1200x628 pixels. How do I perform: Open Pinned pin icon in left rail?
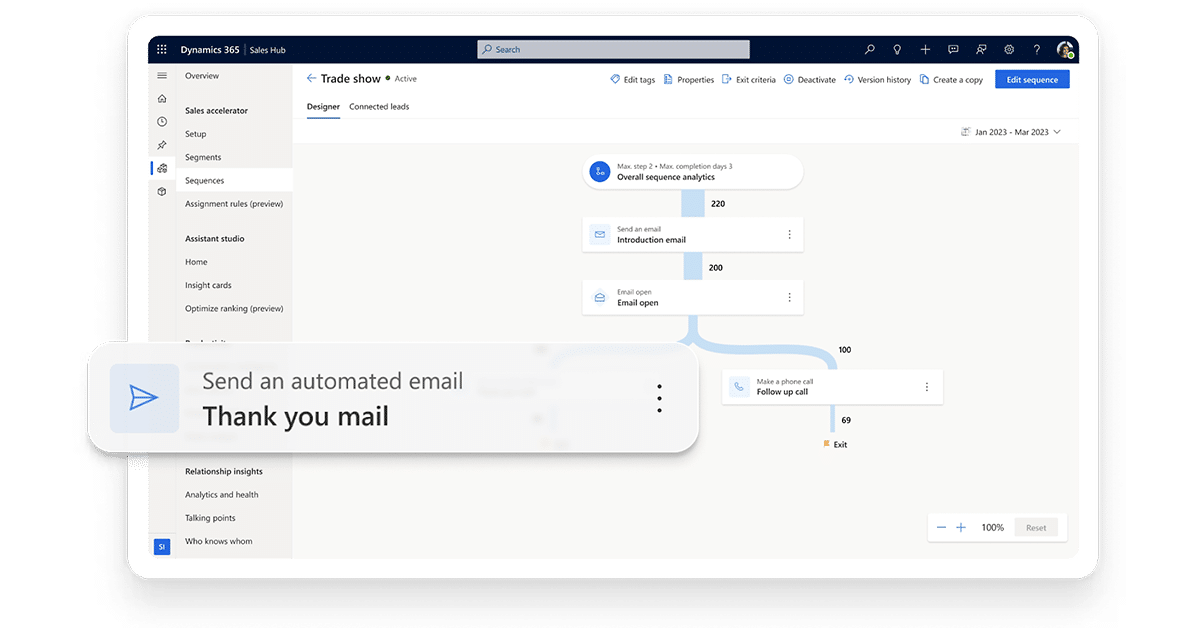pyautogui.click(x=162, y=145)
